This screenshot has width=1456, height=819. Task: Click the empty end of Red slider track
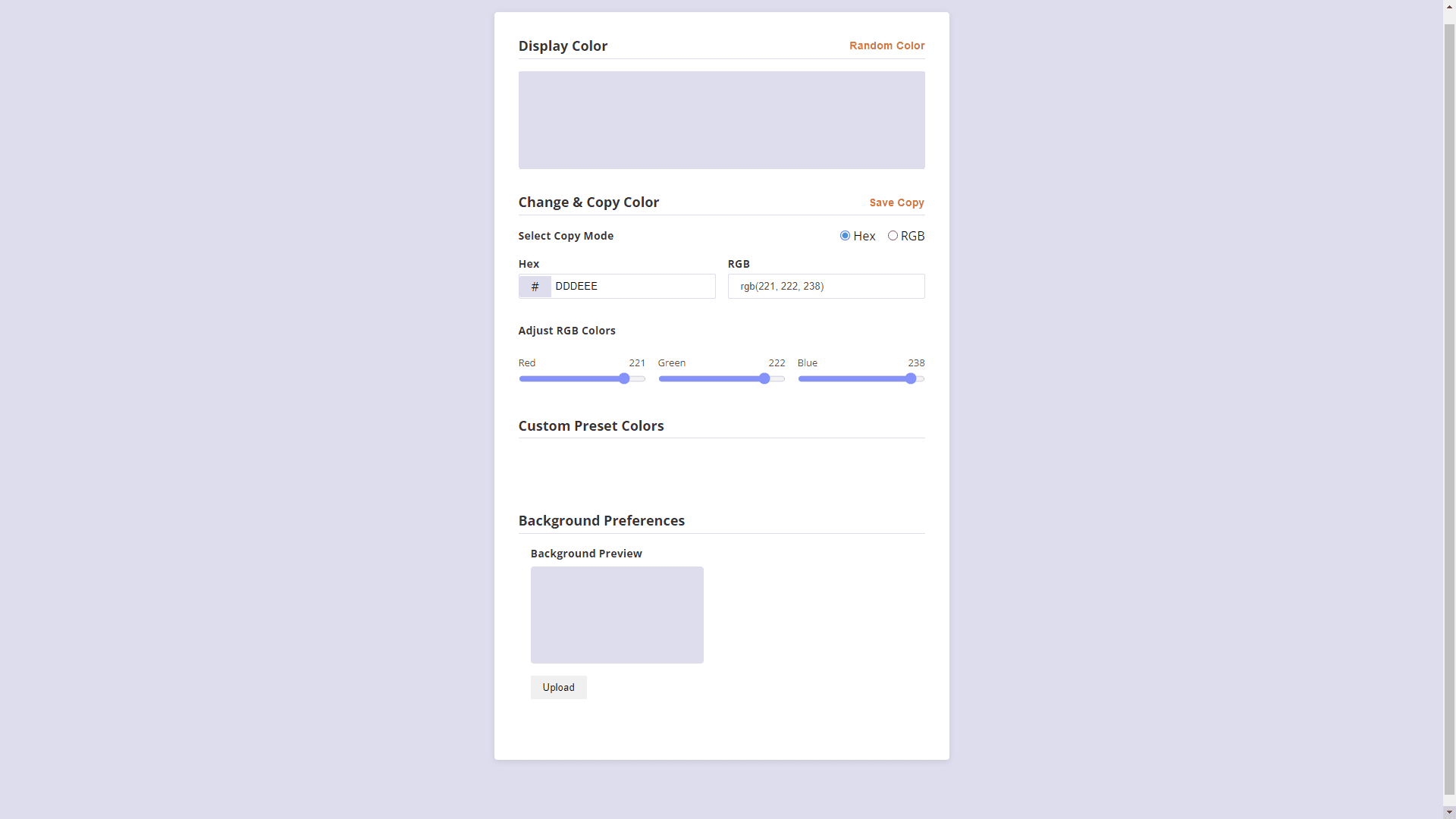point(639,378)
